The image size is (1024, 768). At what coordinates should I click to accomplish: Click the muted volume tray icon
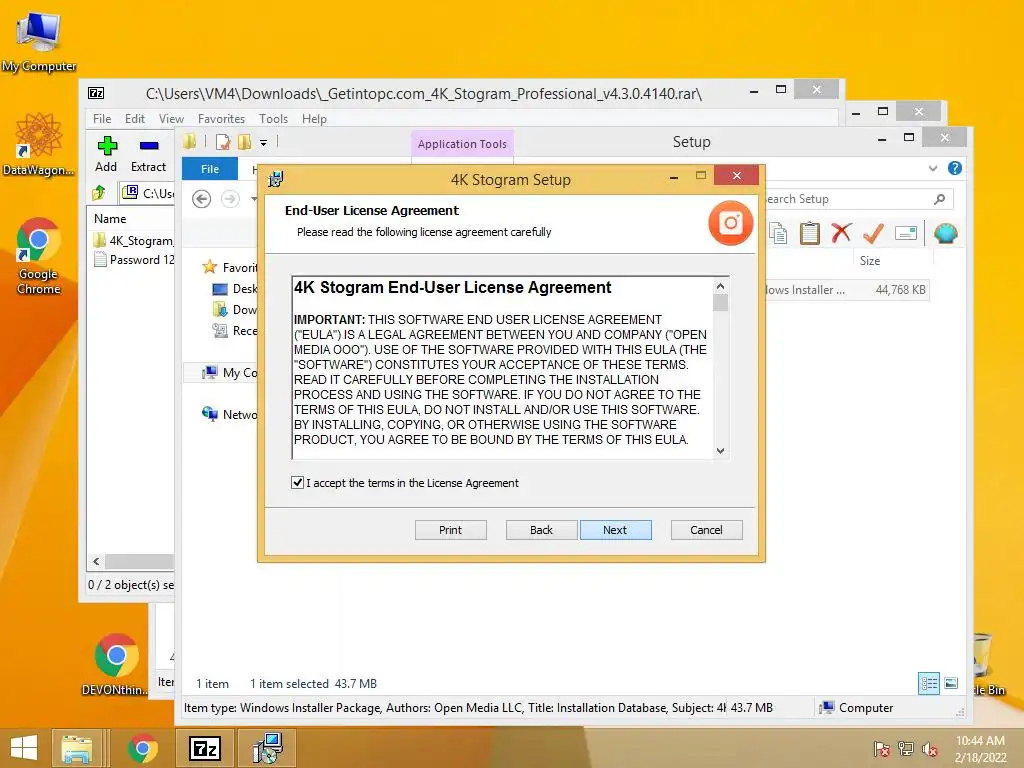[x=929, y=749]
